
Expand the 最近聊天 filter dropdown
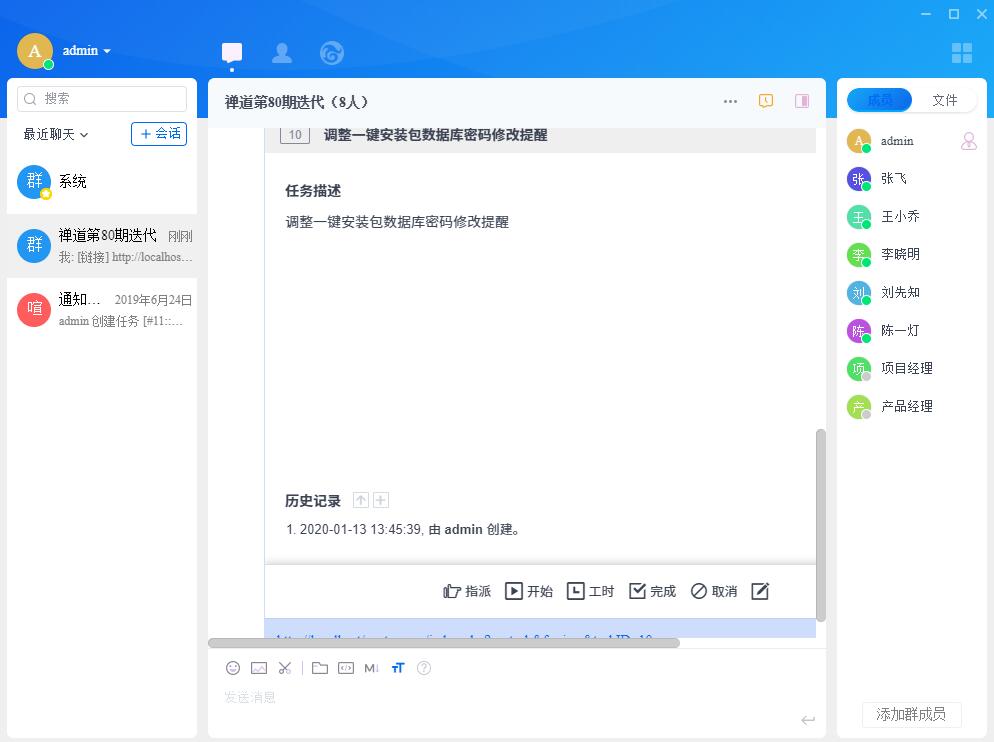(56, 134)
